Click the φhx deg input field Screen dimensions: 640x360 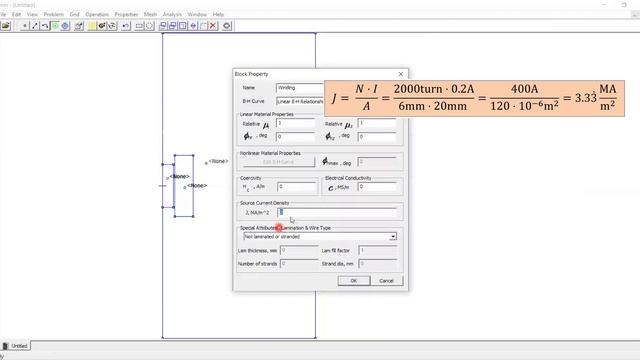296,137
